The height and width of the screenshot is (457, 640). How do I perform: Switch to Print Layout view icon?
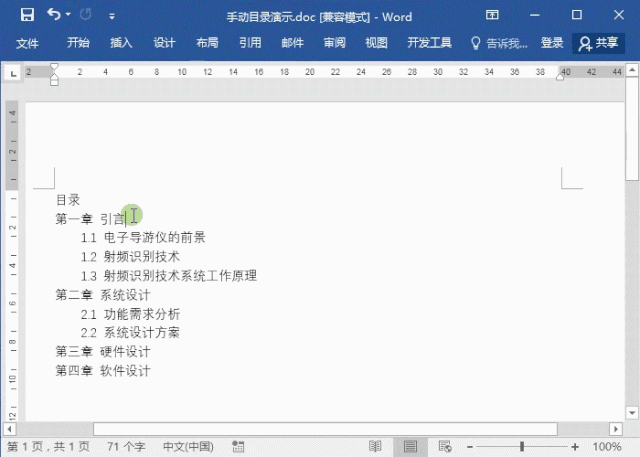pyautogui.click(x=410, y=447)
